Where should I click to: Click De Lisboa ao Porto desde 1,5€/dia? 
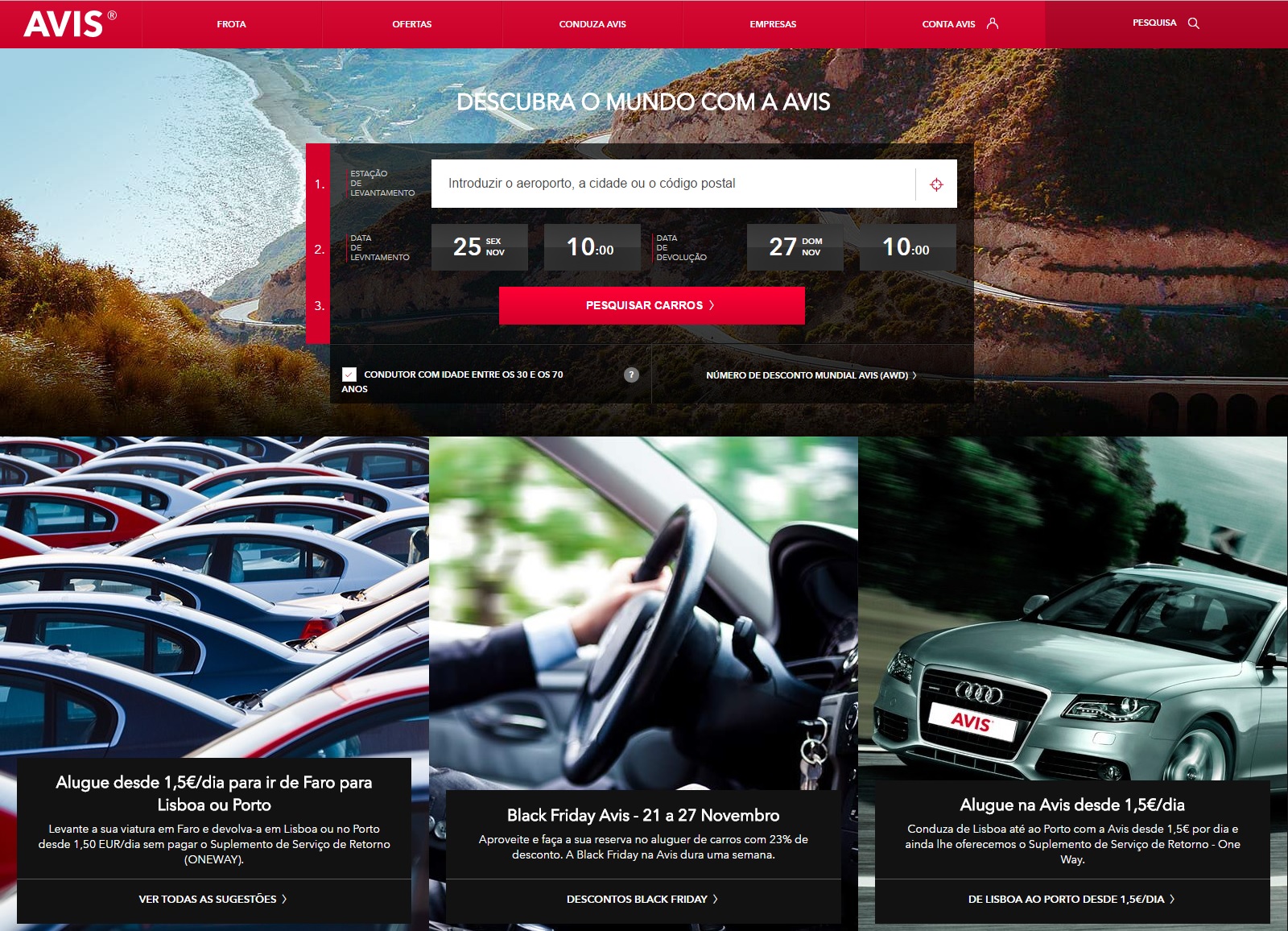(x=1071, y=899)
